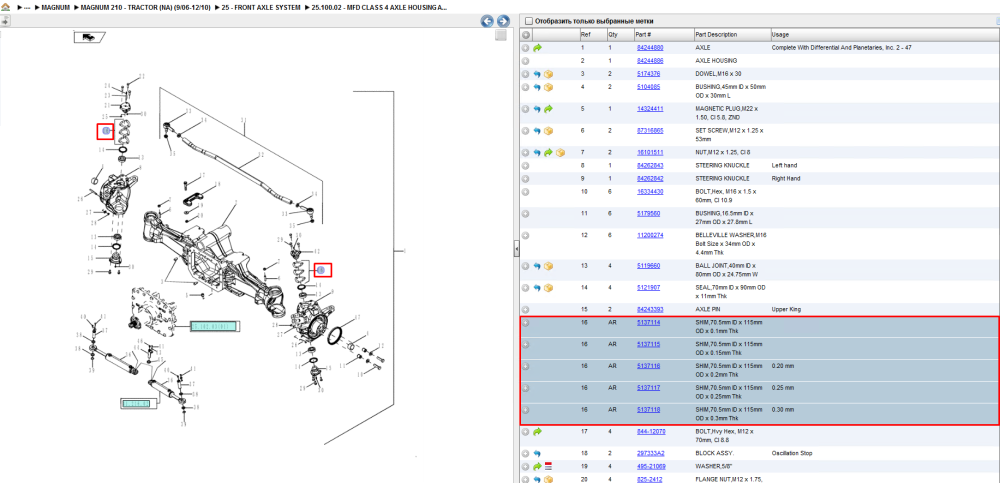Open MAGNUM breadcrumb item
The height and width of the screenshot is (483, 1000).
55,8
